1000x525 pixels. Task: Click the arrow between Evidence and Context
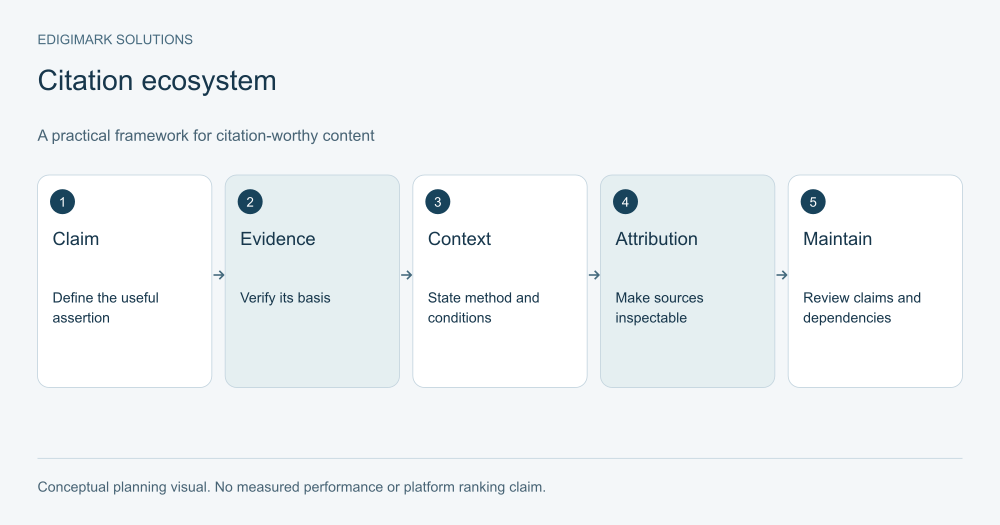click(406, 275)
